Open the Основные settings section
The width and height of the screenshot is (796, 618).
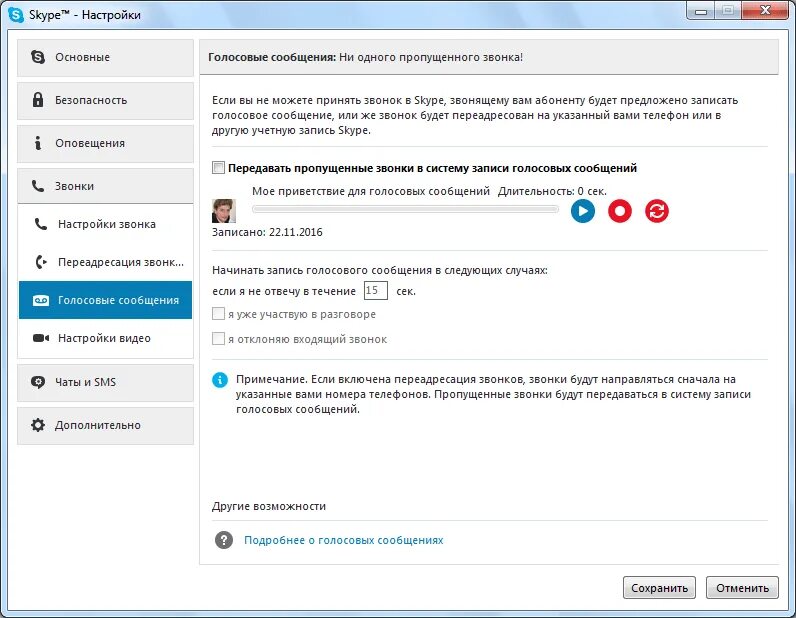point(106,57)
